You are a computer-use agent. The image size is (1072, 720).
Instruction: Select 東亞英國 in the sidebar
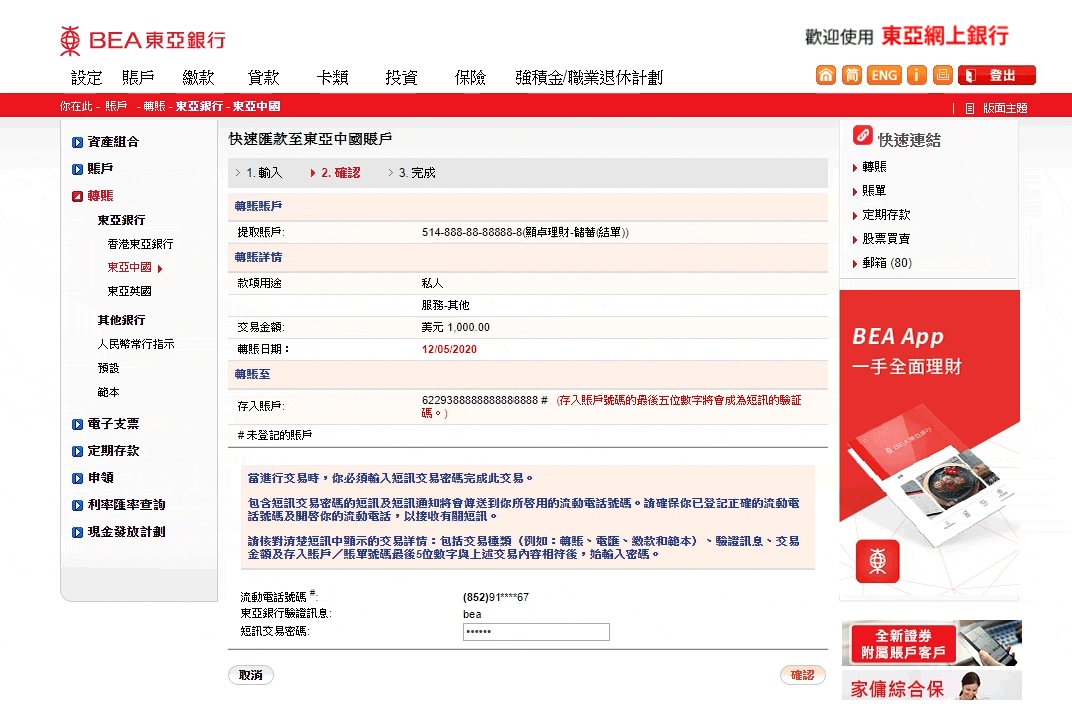click(129, 291)
